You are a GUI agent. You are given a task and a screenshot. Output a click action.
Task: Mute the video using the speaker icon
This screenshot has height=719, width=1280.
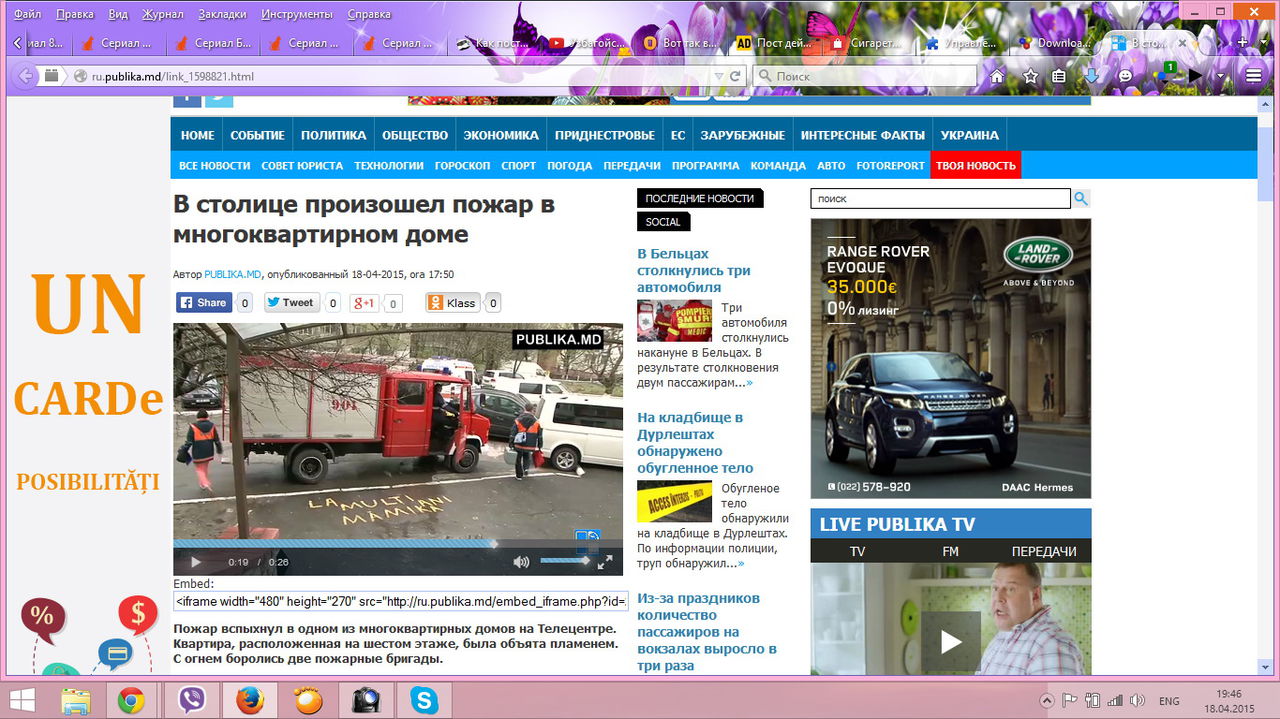click(521, 562)
